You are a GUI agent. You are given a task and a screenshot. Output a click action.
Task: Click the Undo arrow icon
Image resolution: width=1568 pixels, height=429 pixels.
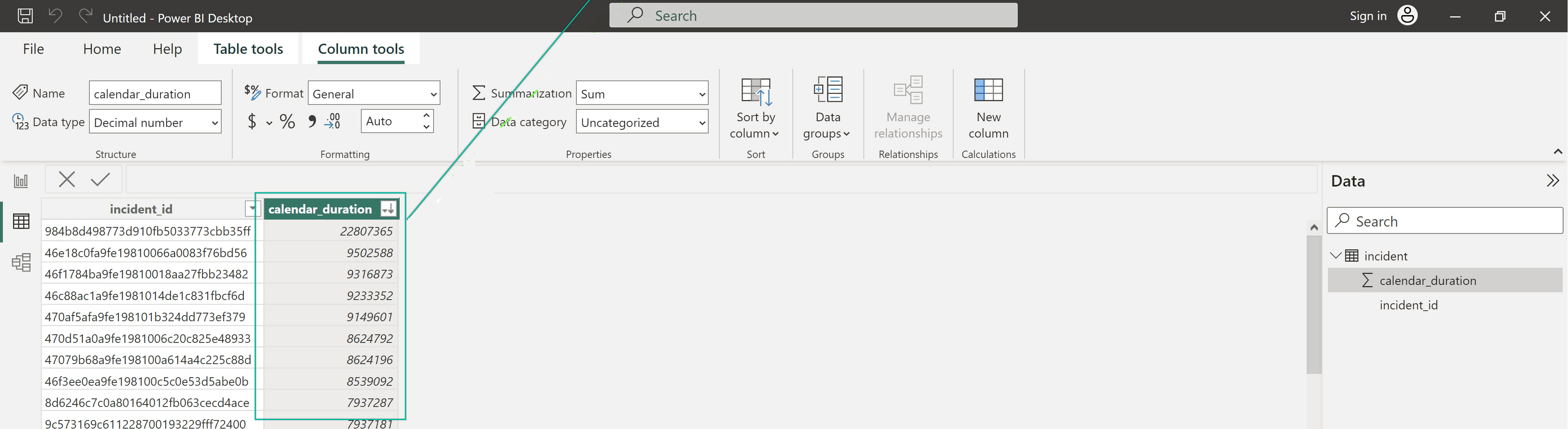(56, 16)
